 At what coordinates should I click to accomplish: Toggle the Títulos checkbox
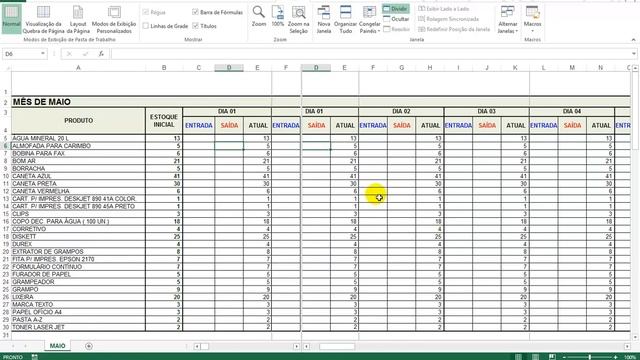tap(195, 26)
